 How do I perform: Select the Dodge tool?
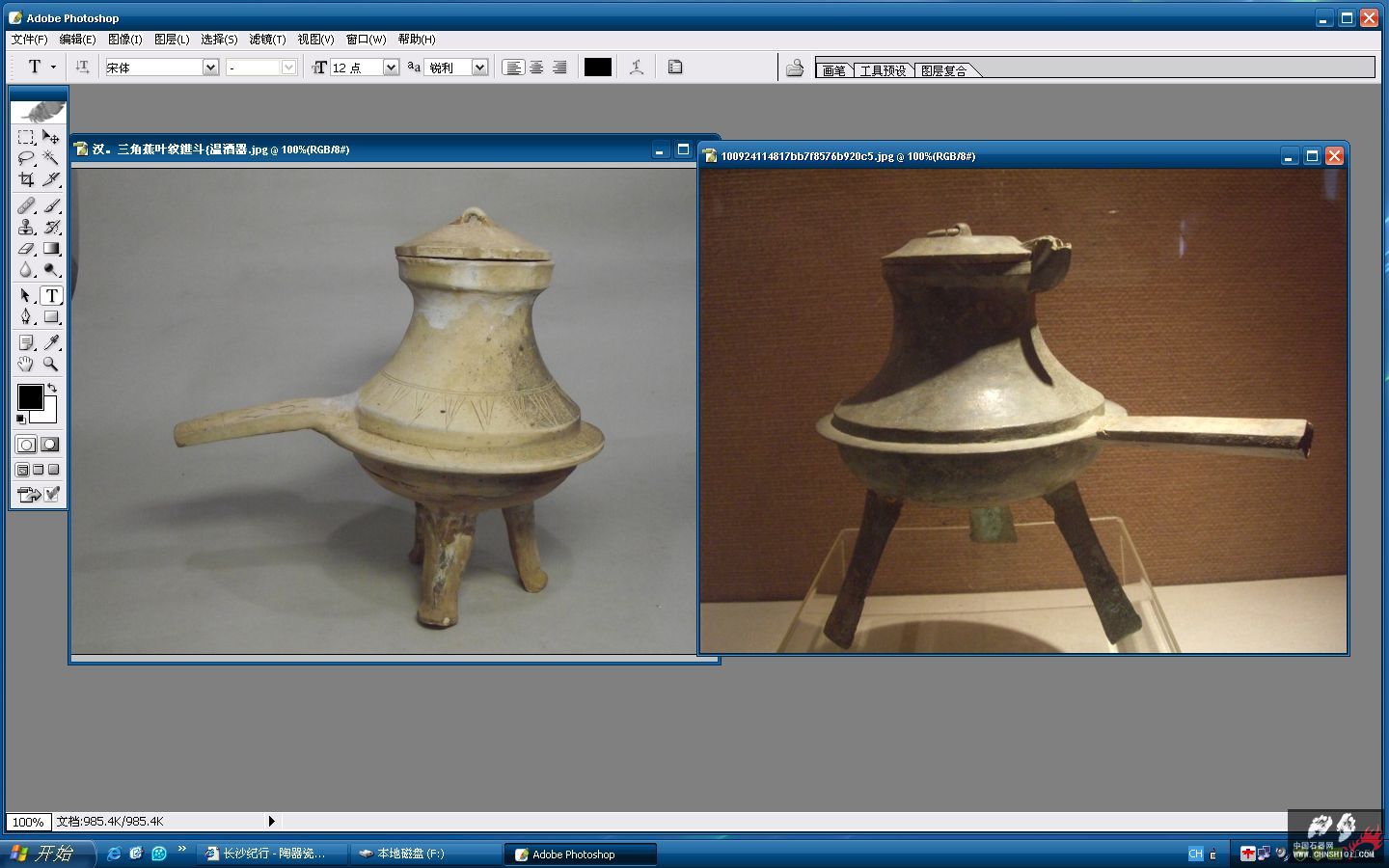[51, 269]
